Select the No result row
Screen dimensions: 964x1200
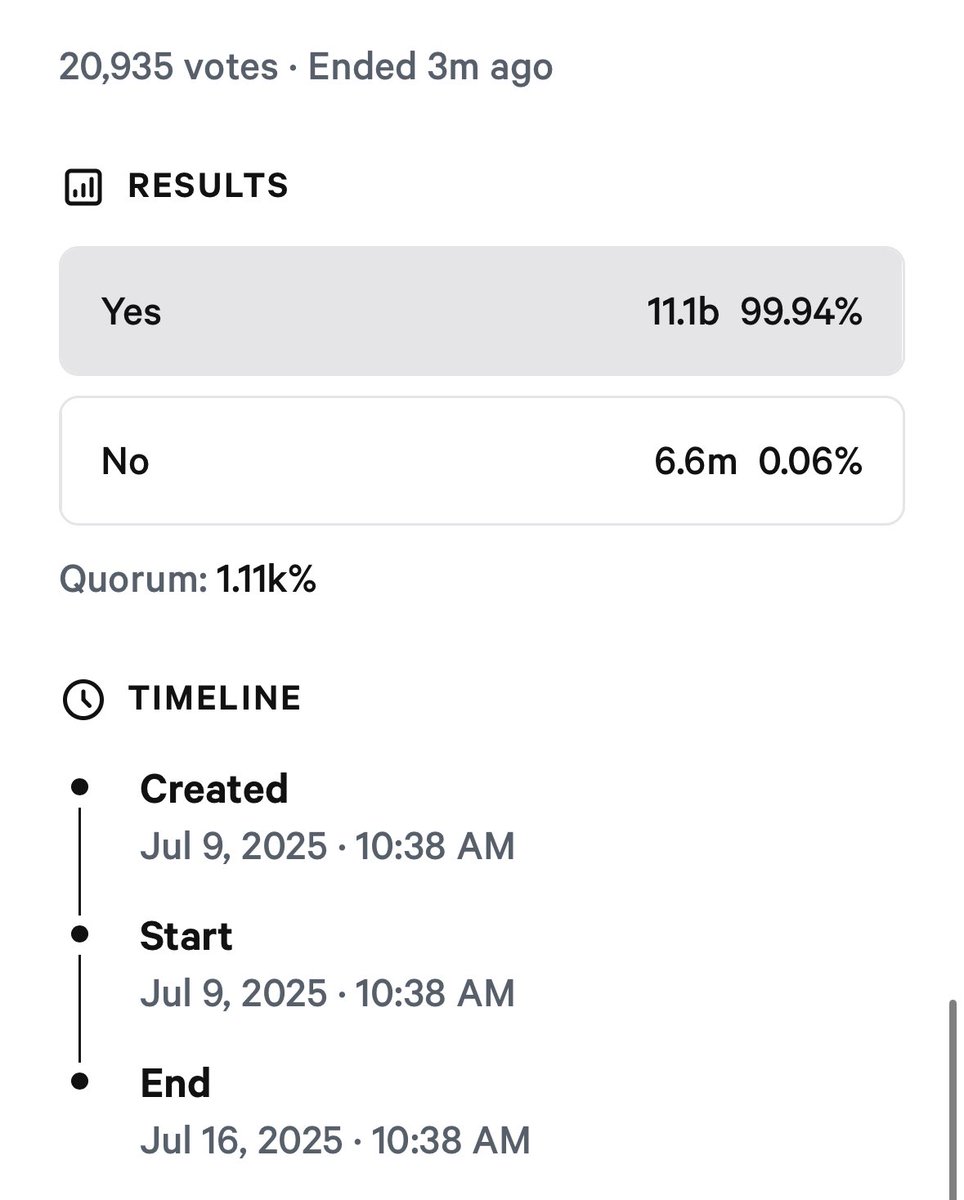pyautogui.click(x=481, y=461)
